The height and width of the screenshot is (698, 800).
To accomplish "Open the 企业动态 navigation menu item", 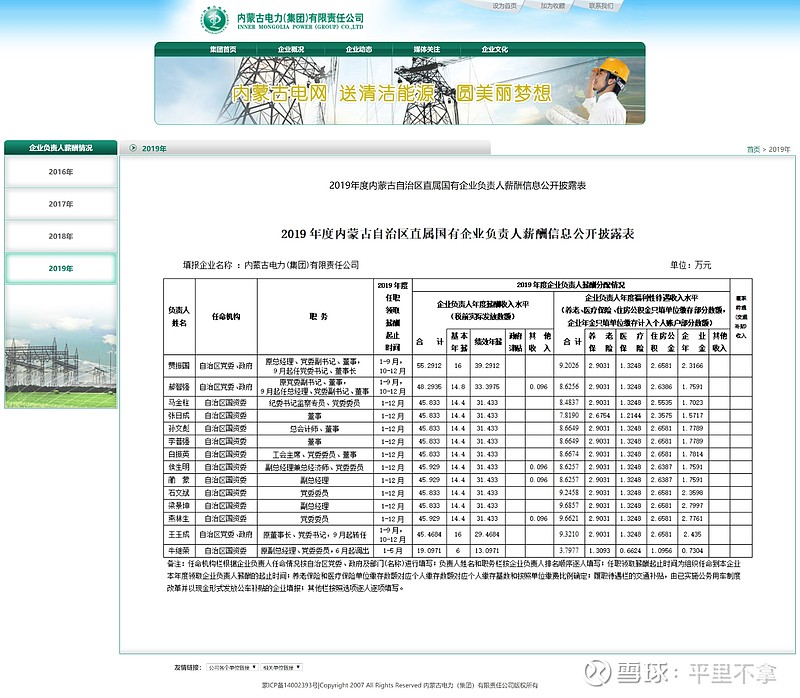I will [x=359, y=49].
